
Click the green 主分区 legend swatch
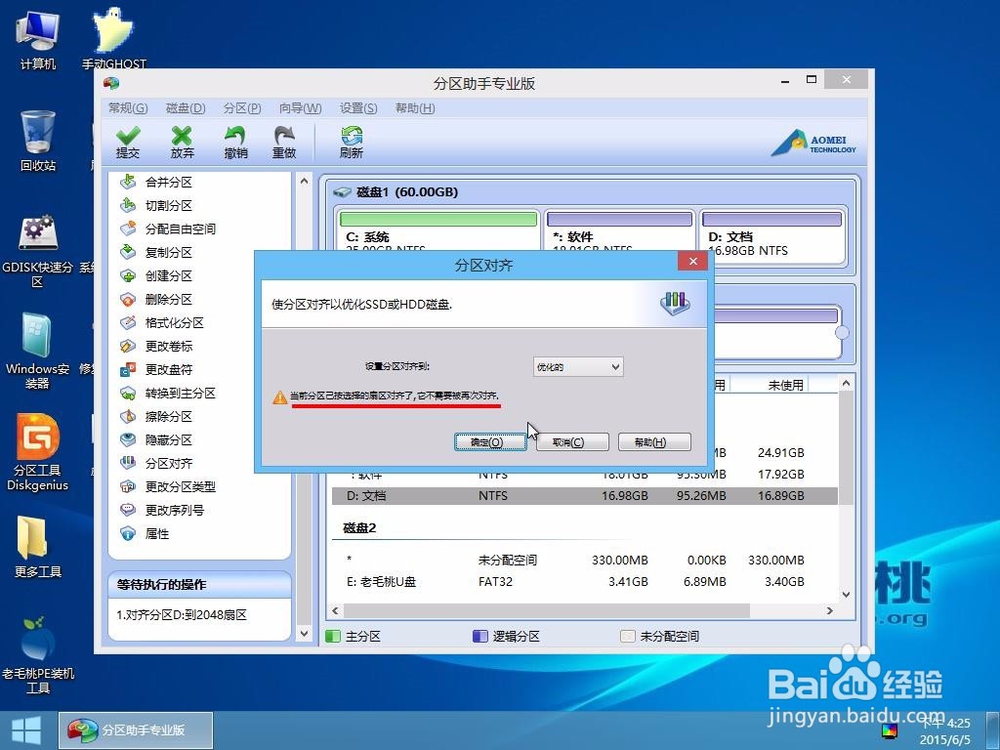coord(334,635)
